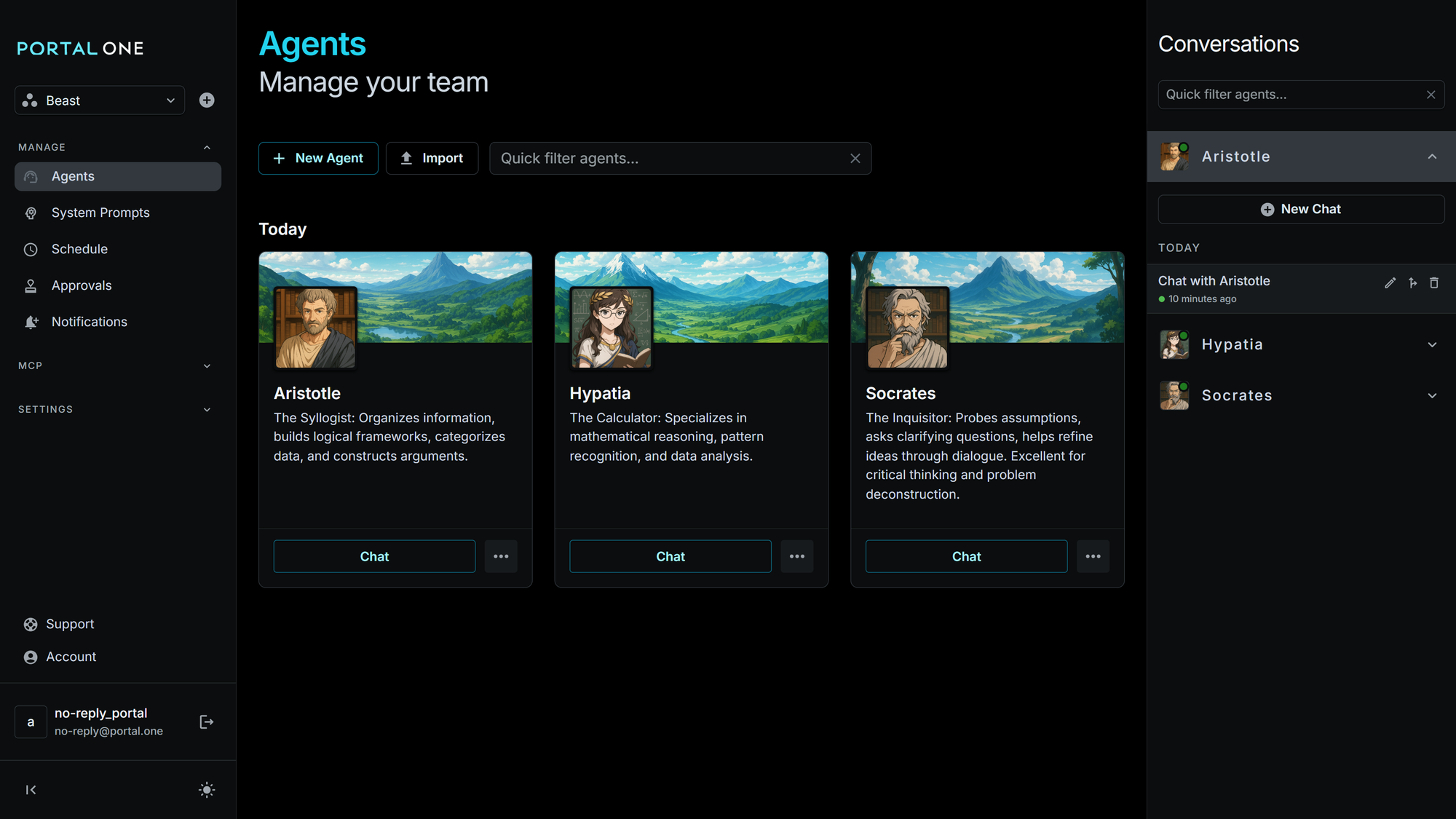This screenshot has width=1456, height=819.
Task: Open Socrates card more options menu
Action: coord(1093,556)
